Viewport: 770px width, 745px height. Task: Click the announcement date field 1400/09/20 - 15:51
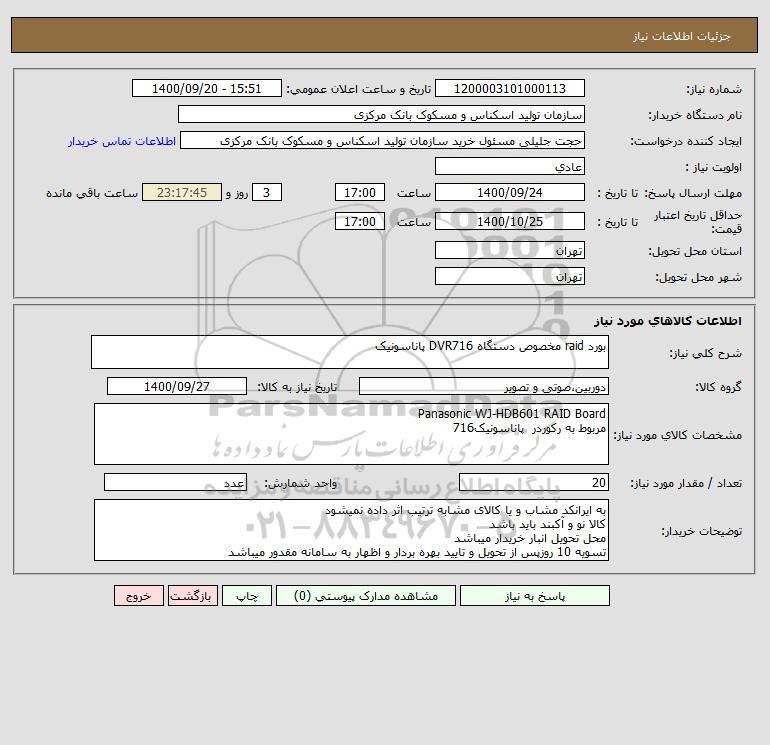(207, 88)
